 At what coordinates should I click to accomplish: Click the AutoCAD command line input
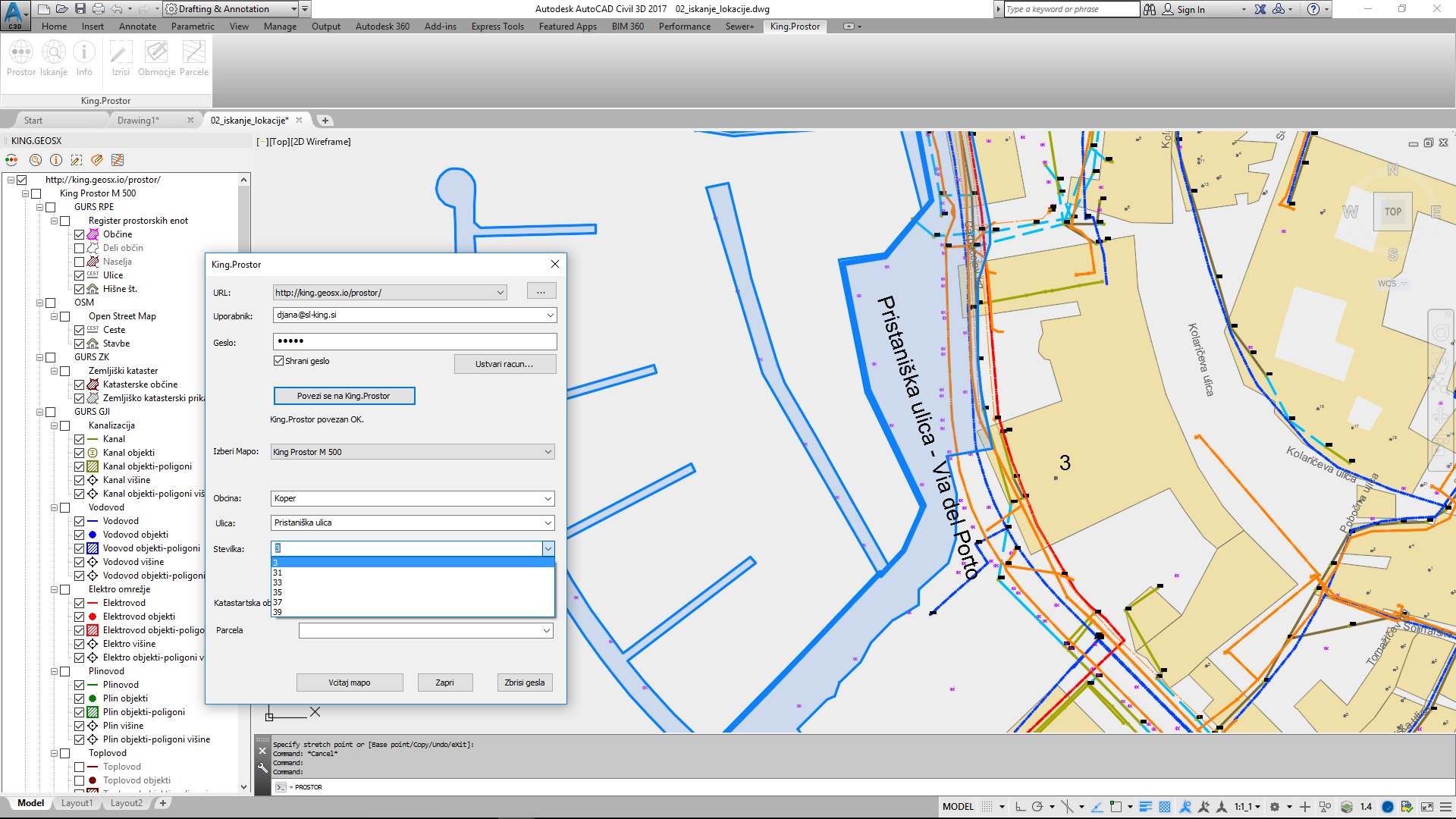point(864,787)
